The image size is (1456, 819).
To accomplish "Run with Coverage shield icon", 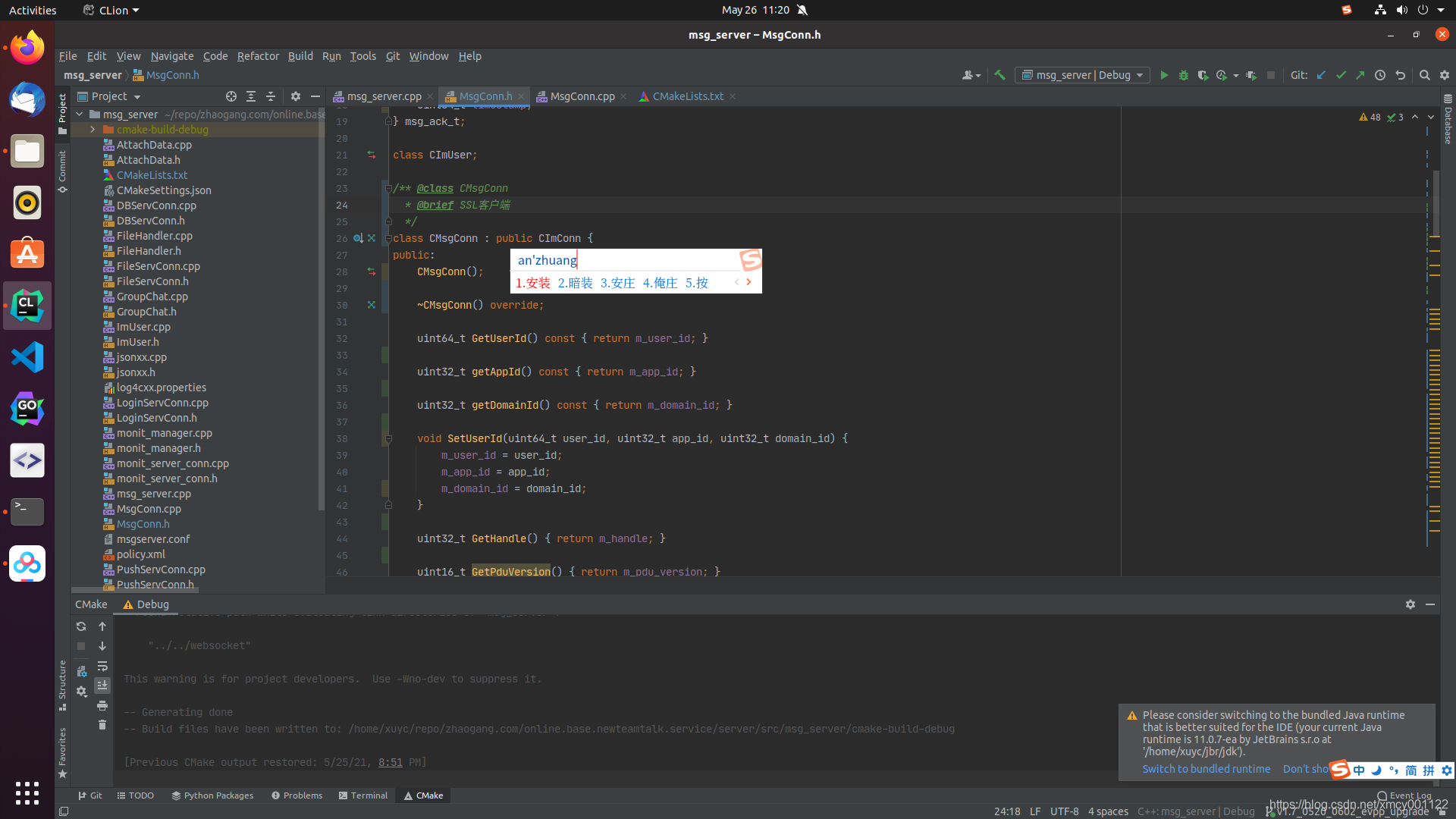I will coord(1203,75).
